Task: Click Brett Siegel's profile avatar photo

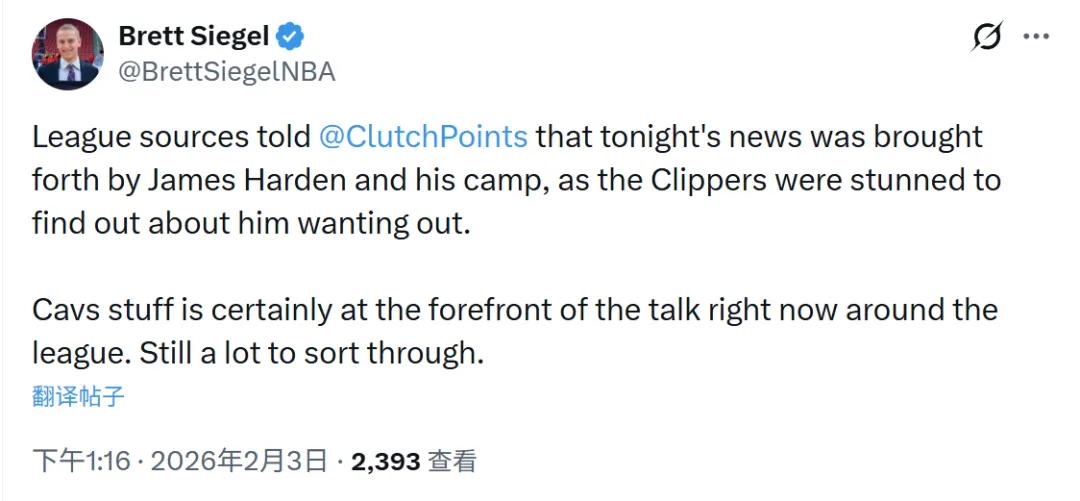Action: click(x=68, y=53)
